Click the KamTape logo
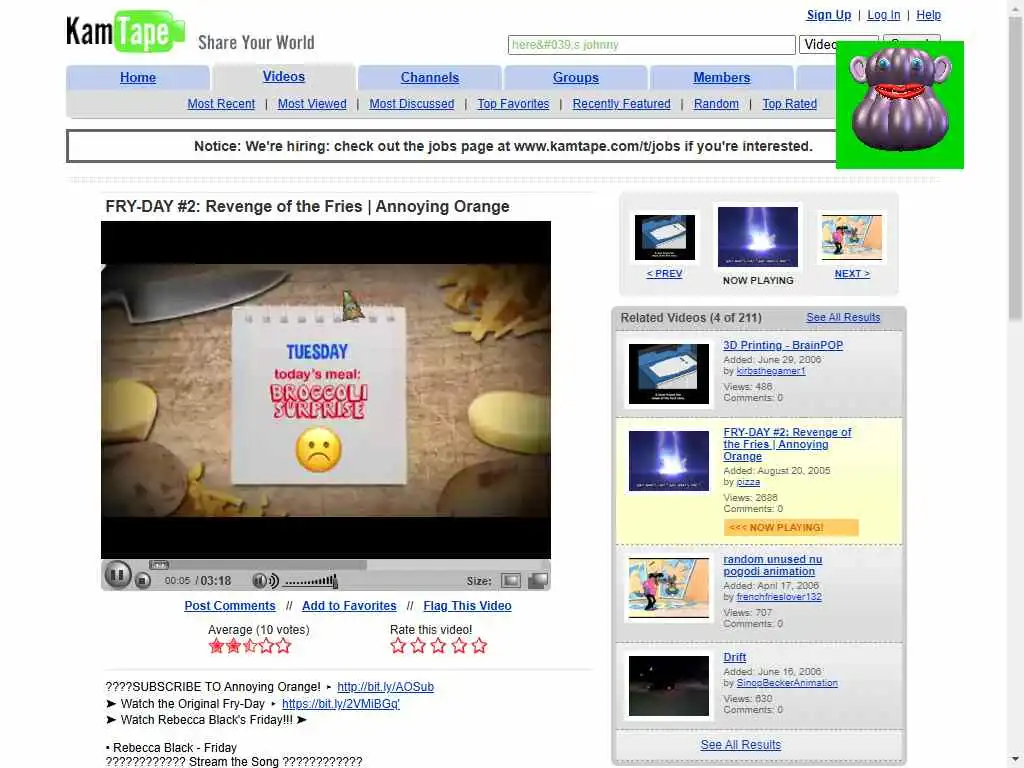Image resolution: width=1024 pixels, height=768 pixels. (125, 31)
